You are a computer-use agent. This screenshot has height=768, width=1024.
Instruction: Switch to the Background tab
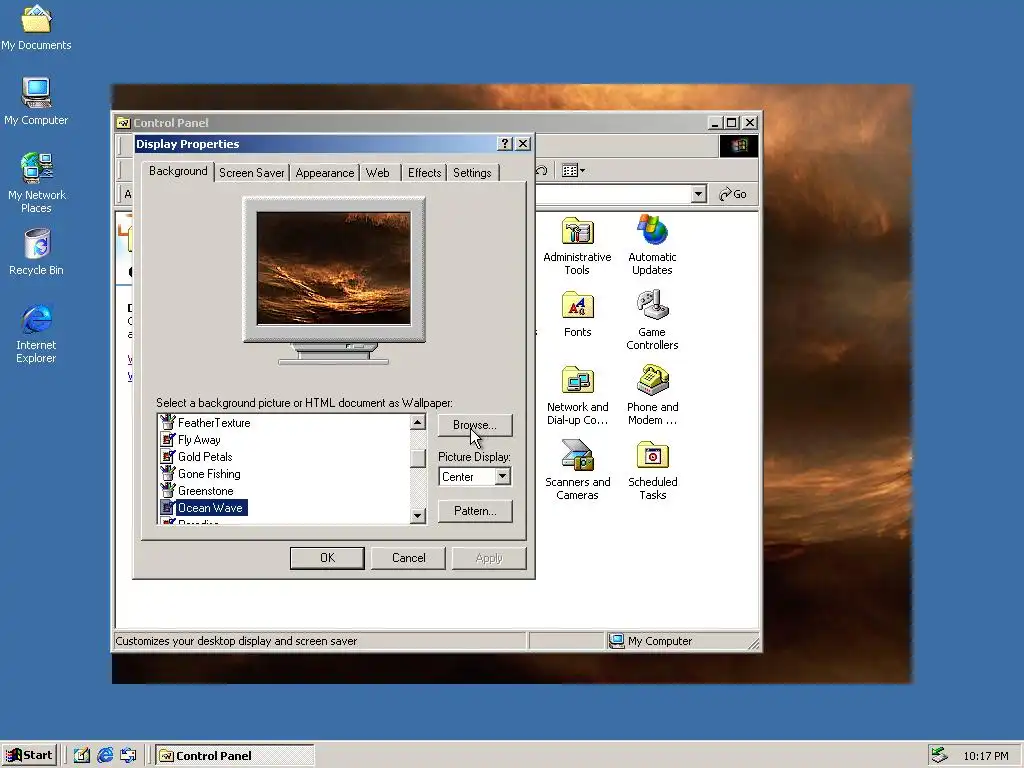[x=178, y=171]
